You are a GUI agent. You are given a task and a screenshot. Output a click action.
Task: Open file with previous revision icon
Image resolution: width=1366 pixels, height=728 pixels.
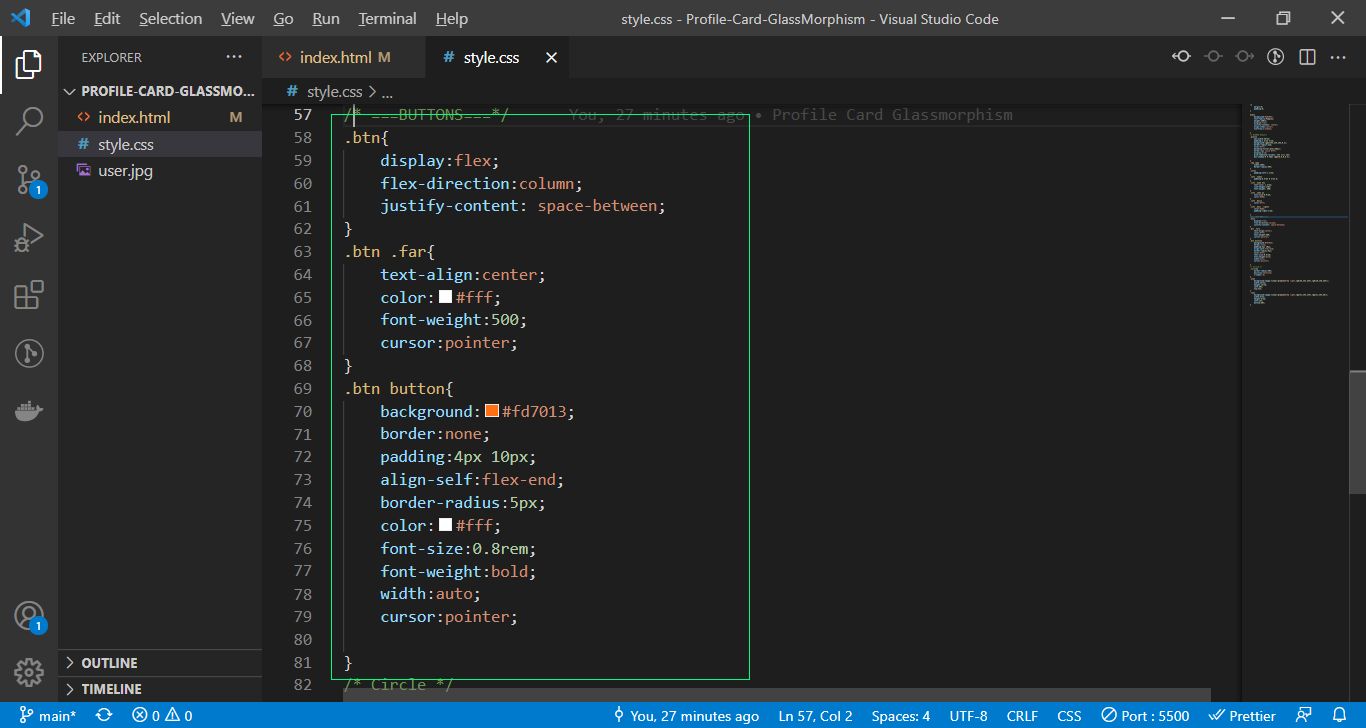(1182, 57)
